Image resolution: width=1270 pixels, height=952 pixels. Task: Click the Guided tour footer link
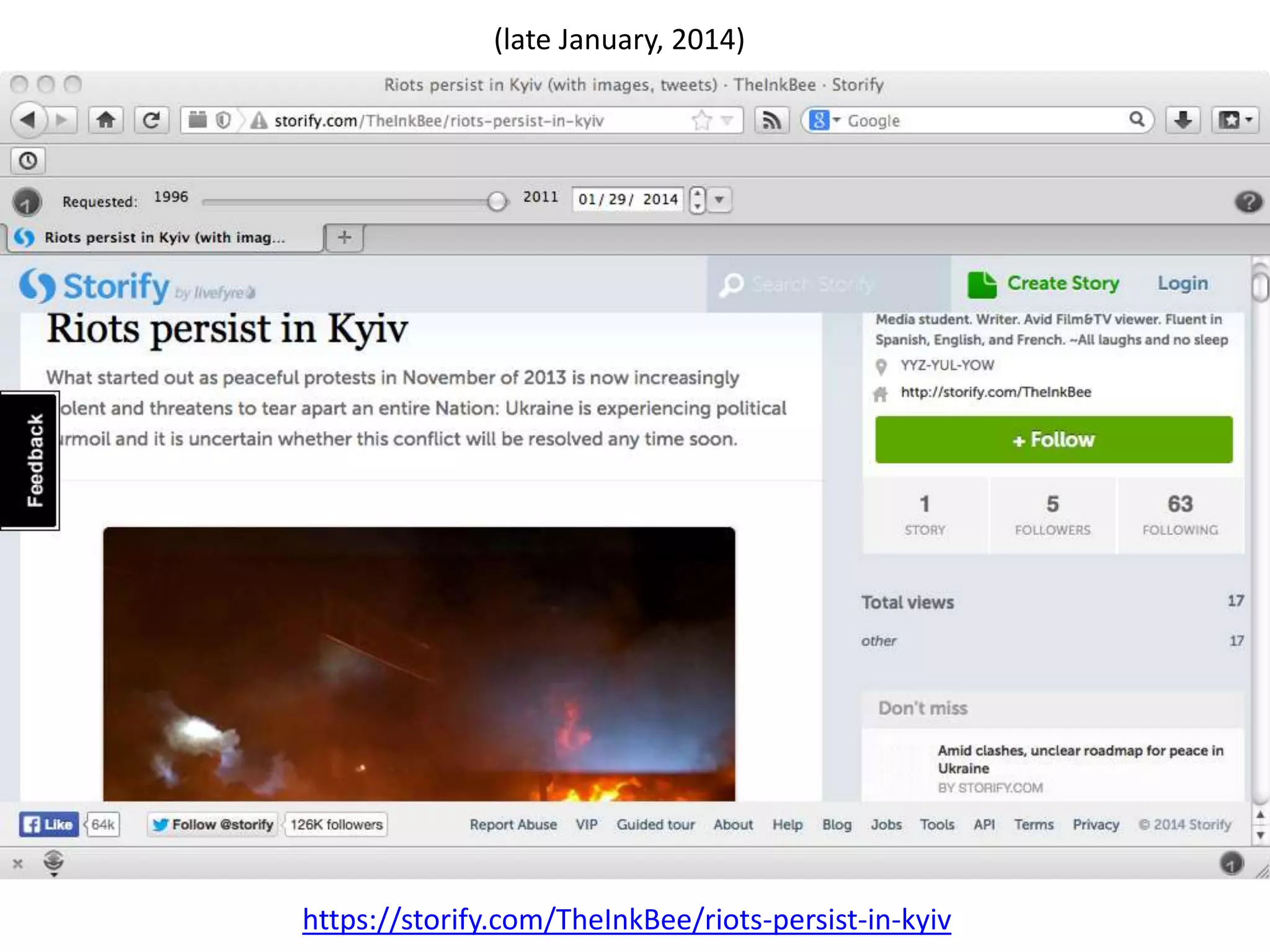[655, 825]
